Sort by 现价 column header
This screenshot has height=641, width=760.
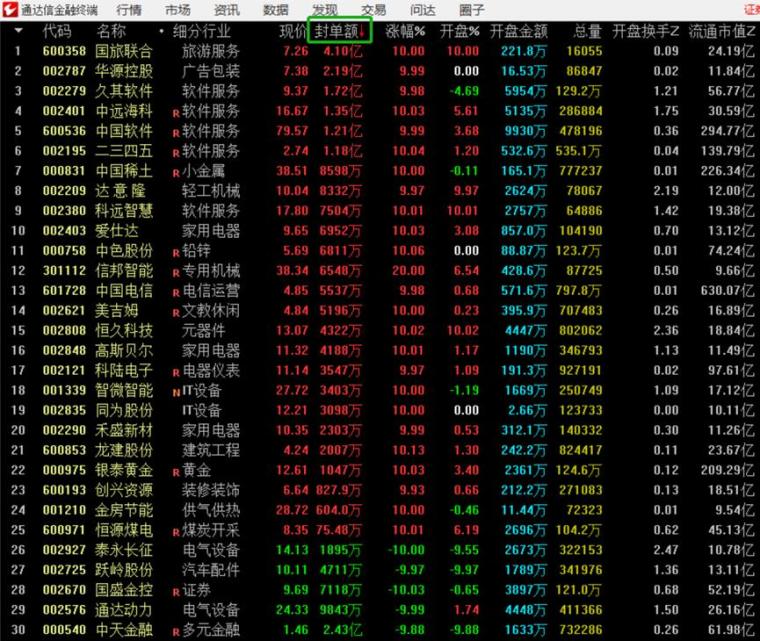(x=293, y=32)
